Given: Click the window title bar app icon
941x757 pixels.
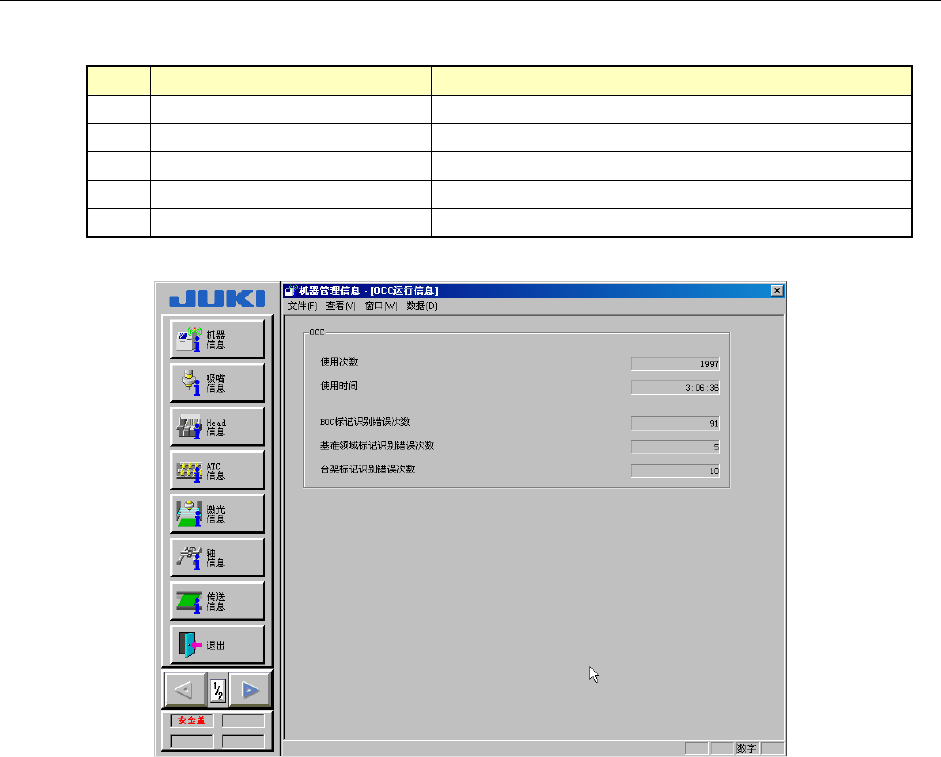Looking at the screenshot, I should pos(291,291).
